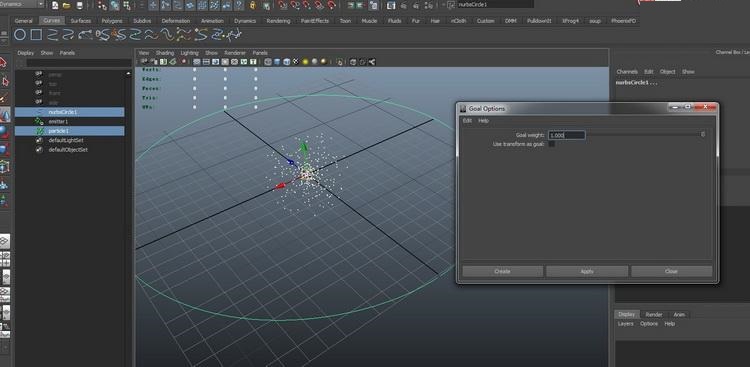Click the Open Scene folder icon
750x367 pixels.
tap(66, 5)
